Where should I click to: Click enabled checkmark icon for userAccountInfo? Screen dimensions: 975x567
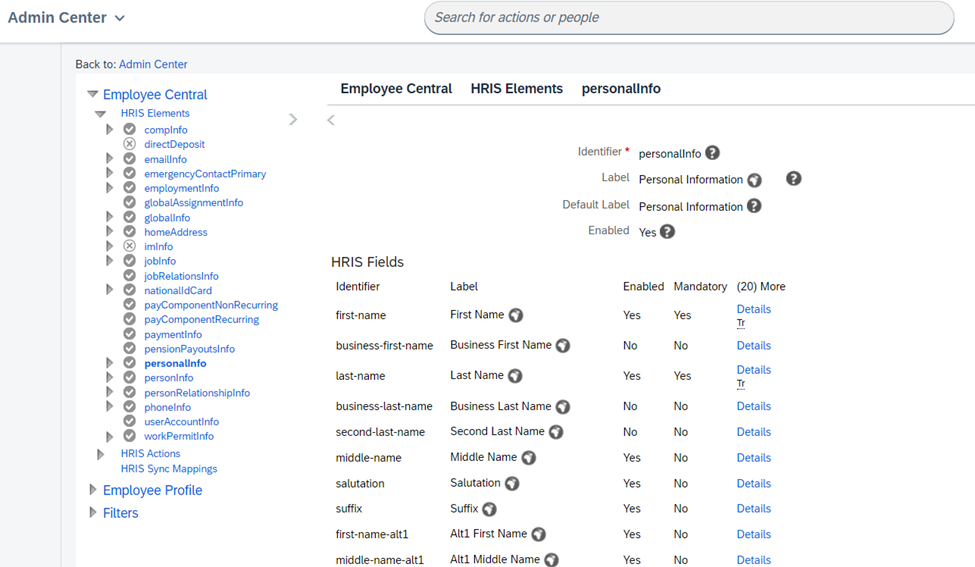click(129, 421)
